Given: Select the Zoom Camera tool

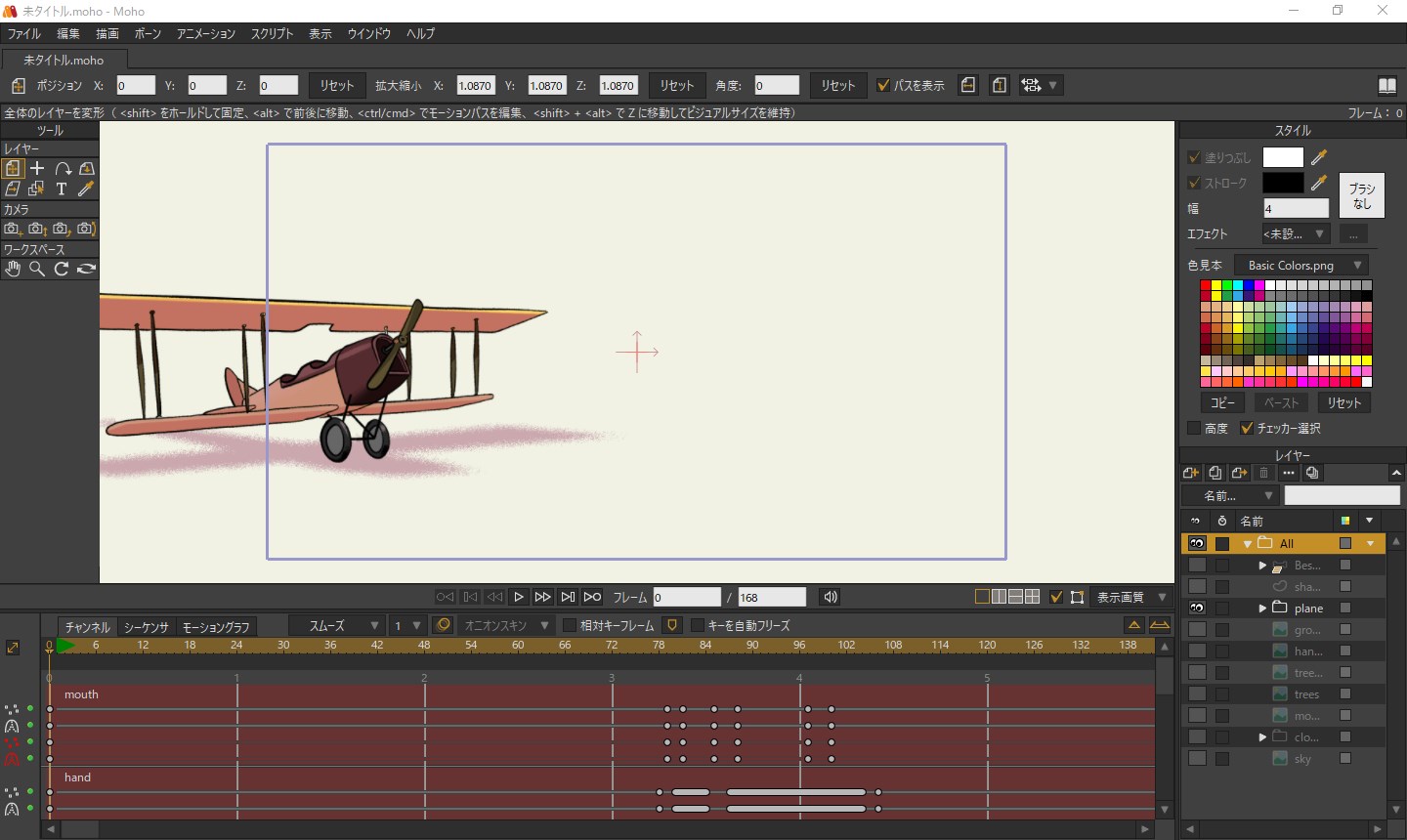Looking at the screenshot, I should pyautogui.click(x=37, y=229).
